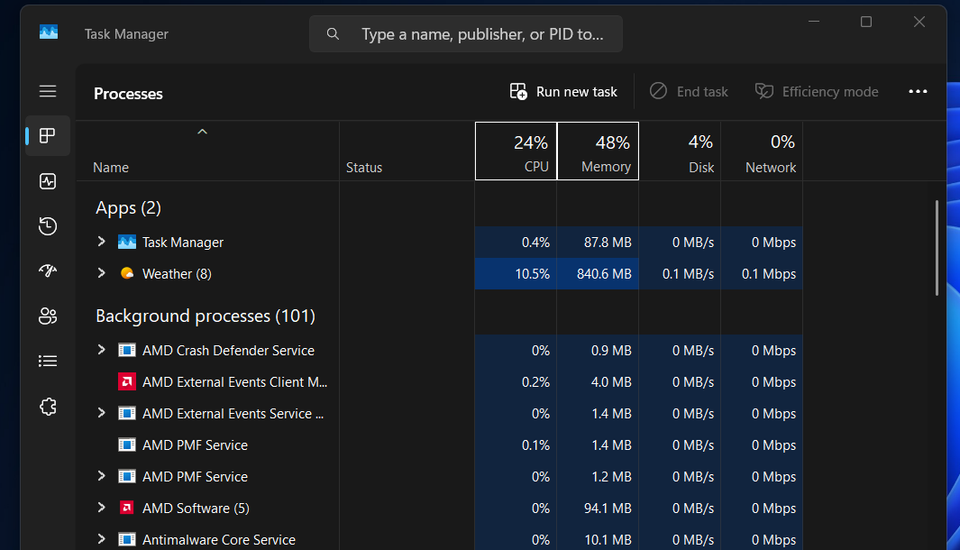Click Weather's 0.1 Mbps network cell
Screen dimensions: 960x550
(x=762, y=274)
